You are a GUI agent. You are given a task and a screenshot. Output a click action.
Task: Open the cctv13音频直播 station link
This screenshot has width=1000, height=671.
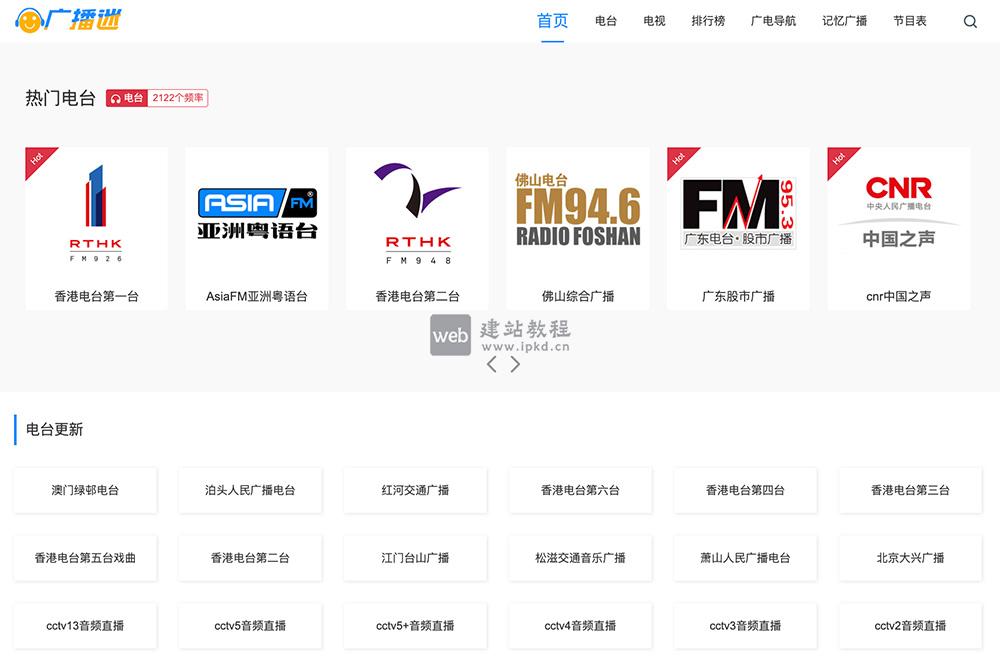coord(85,625)
